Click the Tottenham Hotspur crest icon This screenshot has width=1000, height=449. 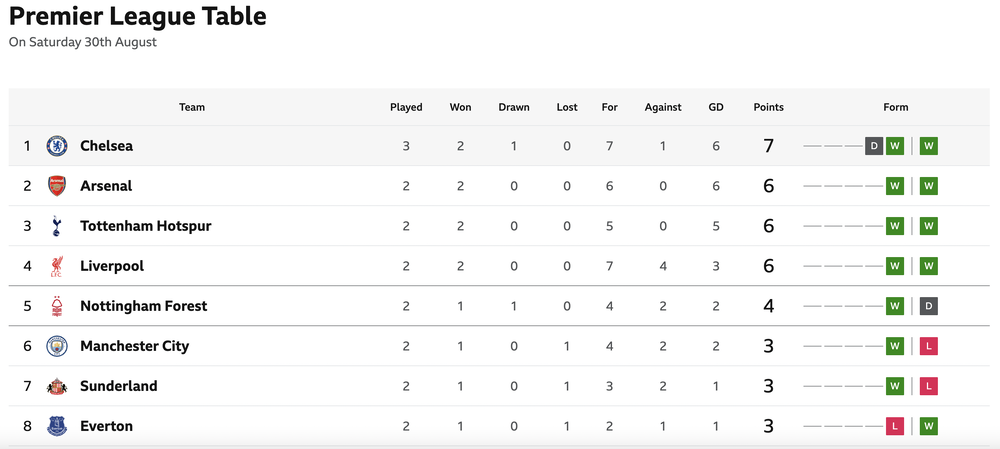pos(57,226)
